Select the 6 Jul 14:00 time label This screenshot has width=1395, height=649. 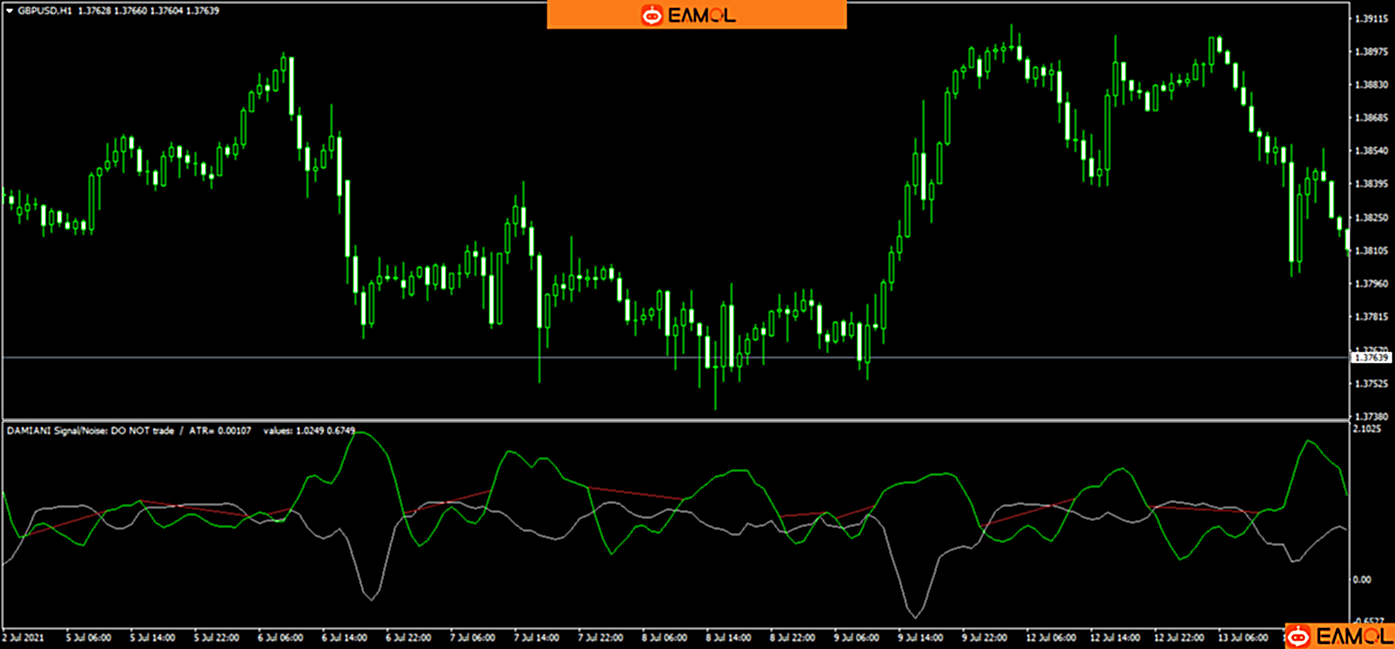click(x=346, y=636)
